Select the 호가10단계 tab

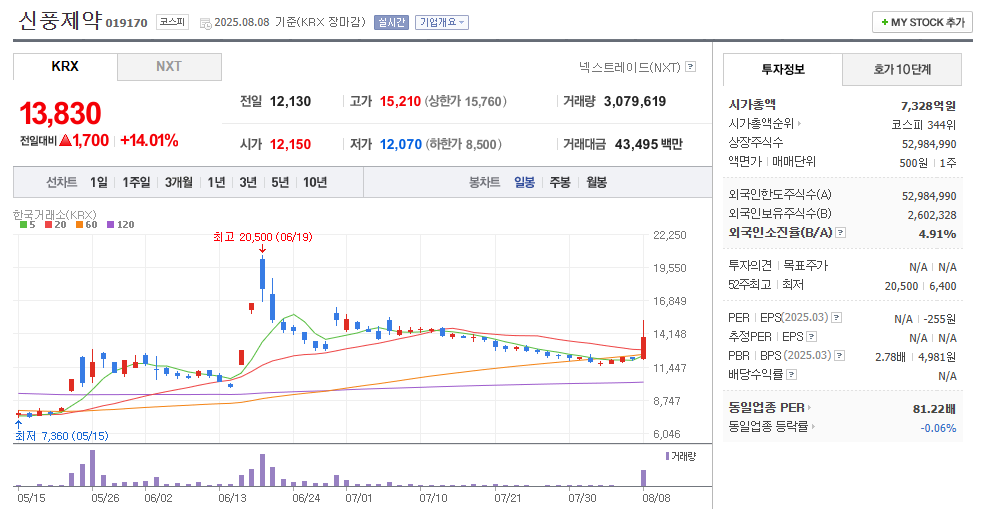click(x=902, y=69)
